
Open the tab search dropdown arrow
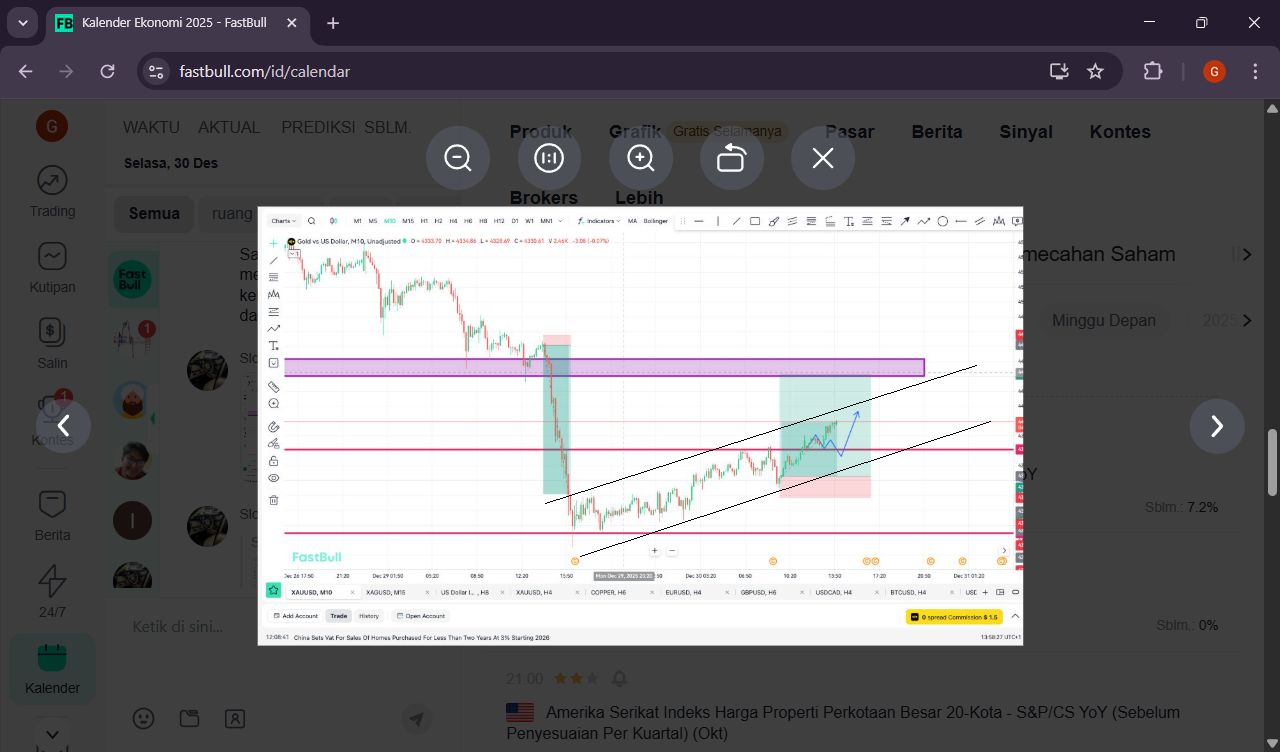point(22,22)
